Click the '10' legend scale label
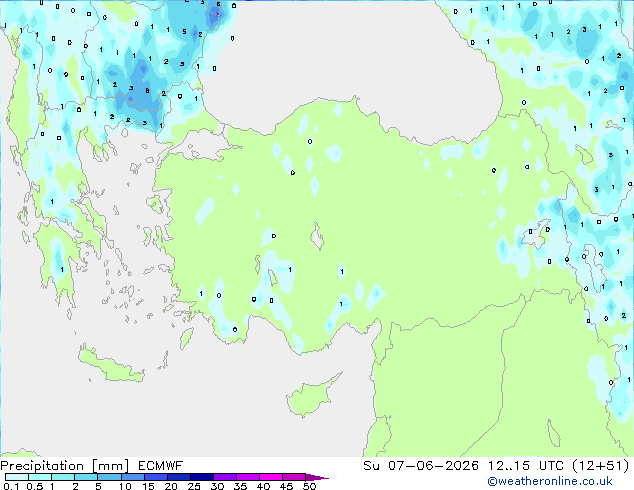 point(125,486)
